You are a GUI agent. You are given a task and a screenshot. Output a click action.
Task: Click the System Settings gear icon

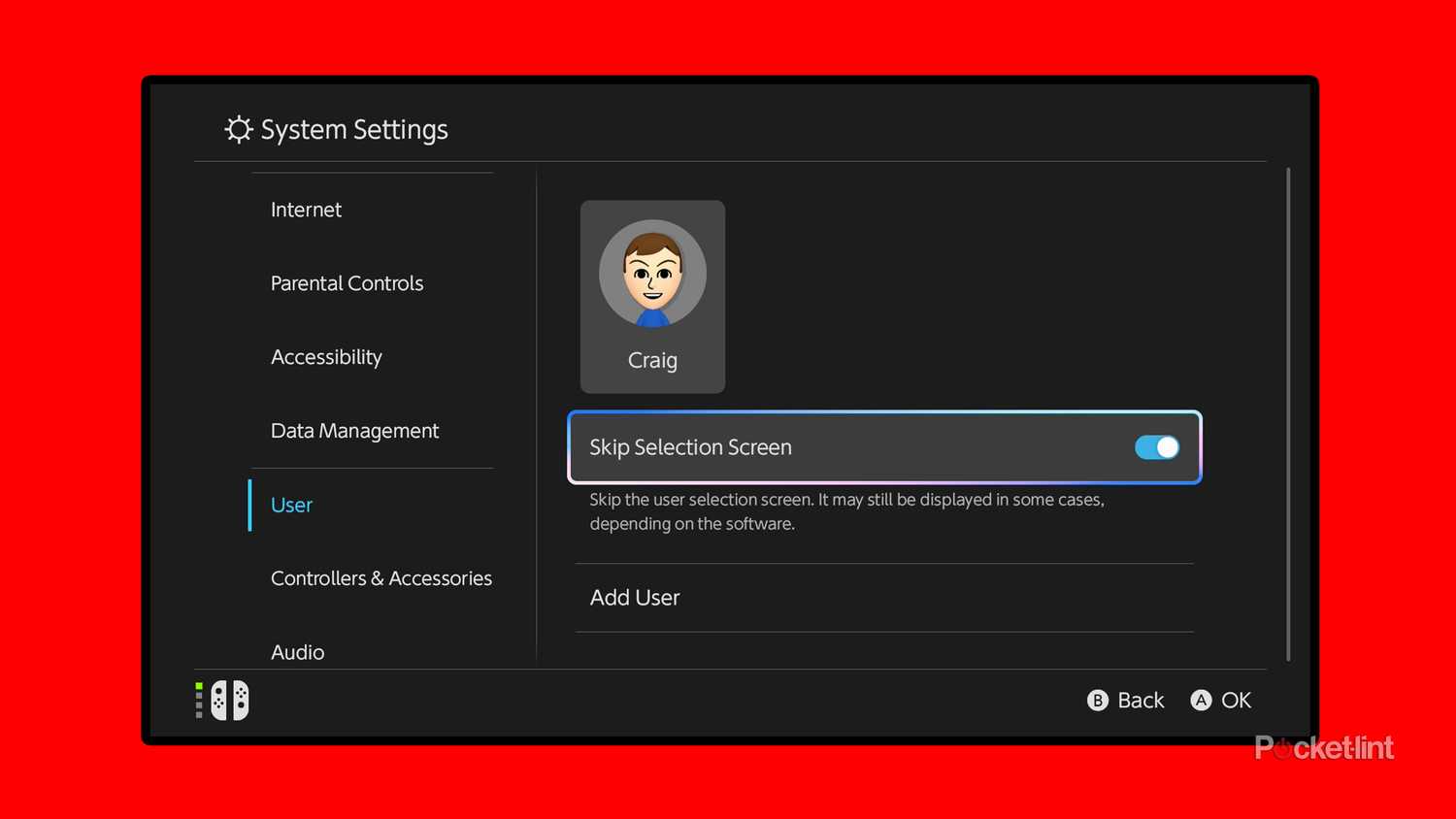238,129
